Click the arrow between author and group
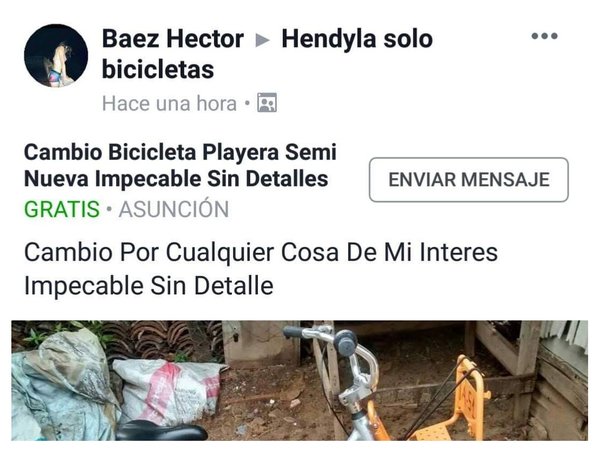Viewport: 600px width, 450px height. (x=262, y=40)
